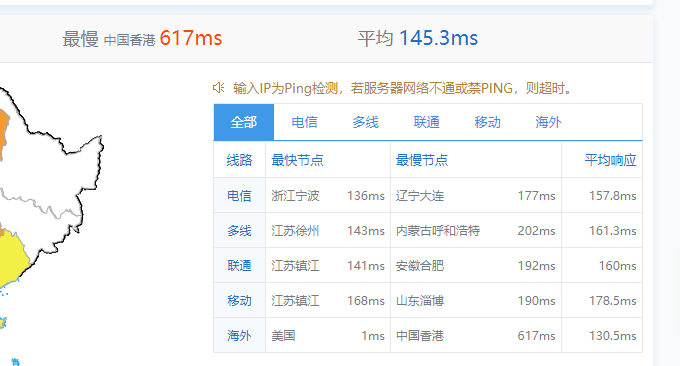Image resolution: width=680 pixels, height=366 pixels.
Task: Click the red 617ms slowest summary
Action: tap(191, 38)
